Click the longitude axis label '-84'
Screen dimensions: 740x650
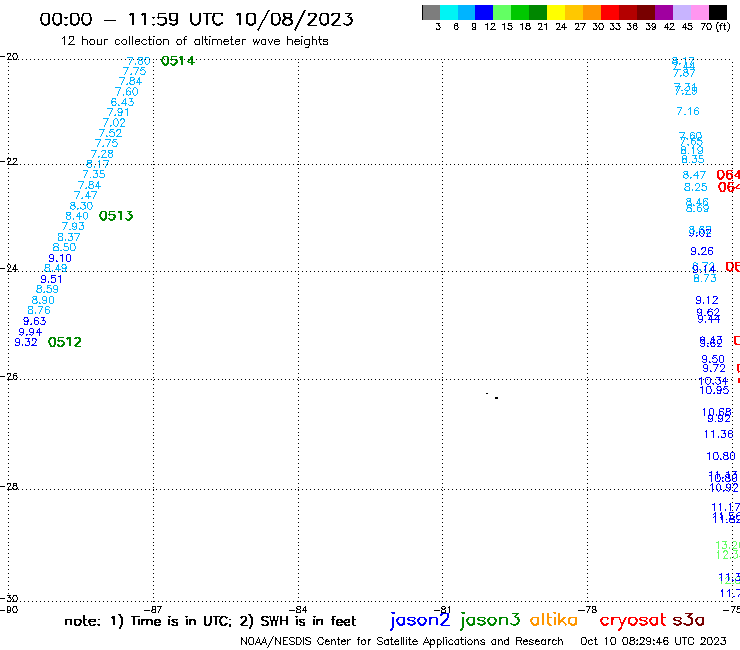pyautogui.click(x=298, y=609)
